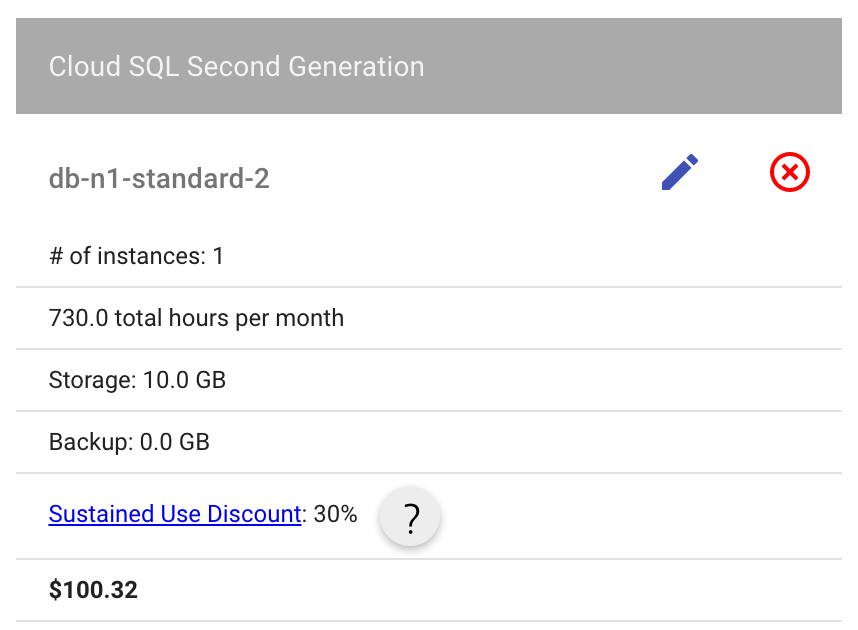Click the 30% discount value

(336, 514)
